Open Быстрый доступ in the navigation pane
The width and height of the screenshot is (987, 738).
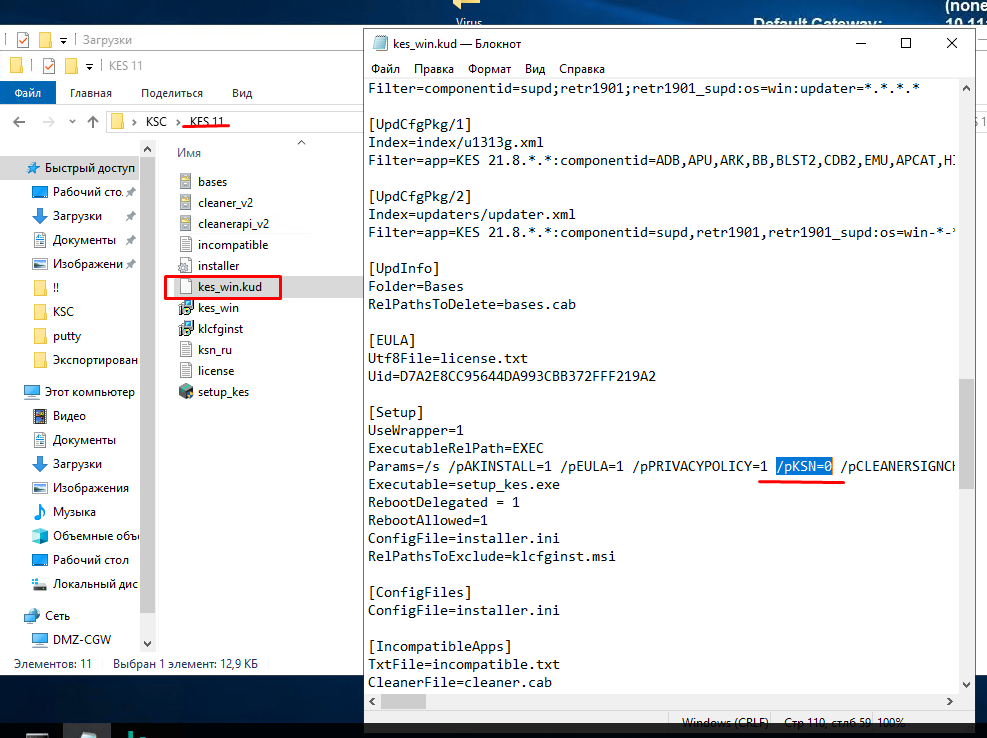click(89, 168)
